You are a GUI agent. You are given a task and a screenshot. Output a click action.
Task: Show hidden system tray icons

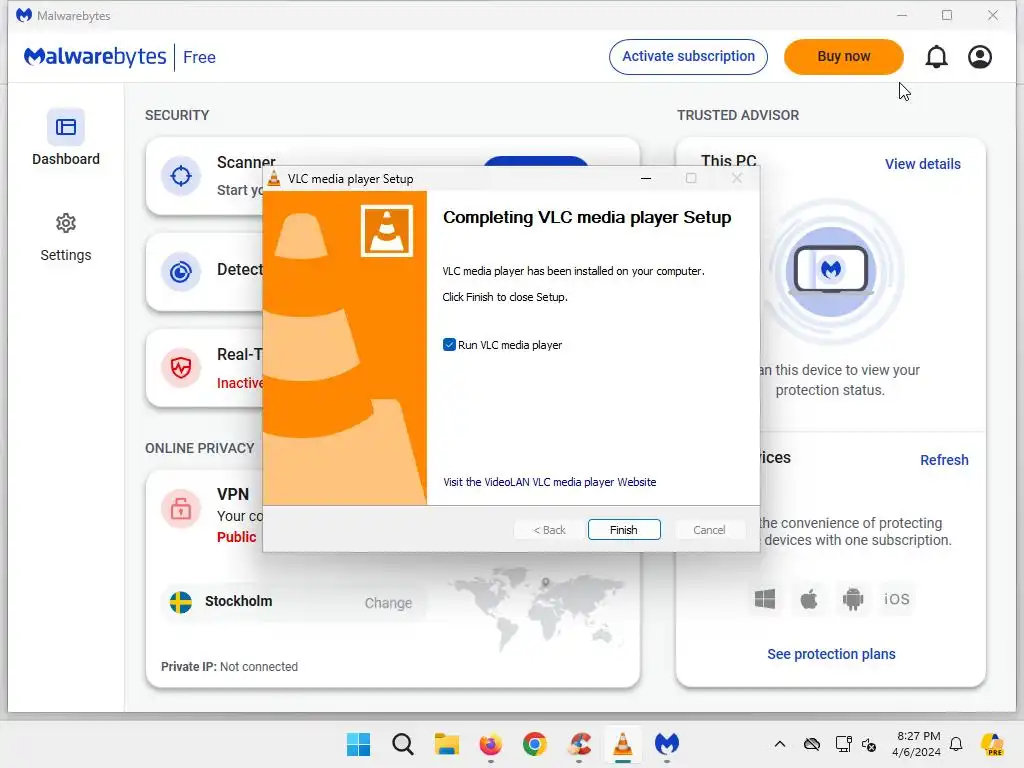780,744
